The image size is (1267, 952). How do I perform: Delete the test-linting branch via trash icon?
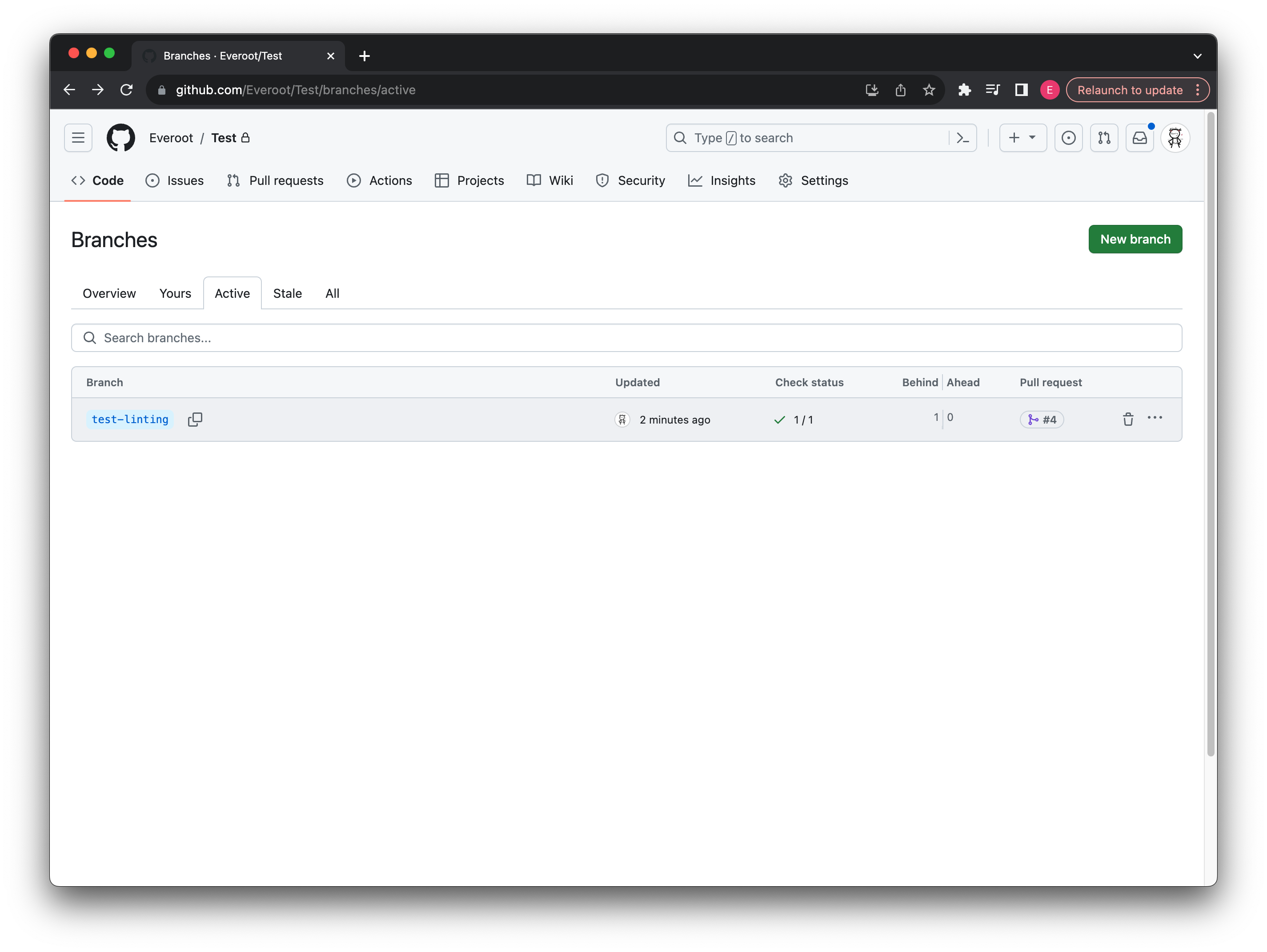(1128, 419)
